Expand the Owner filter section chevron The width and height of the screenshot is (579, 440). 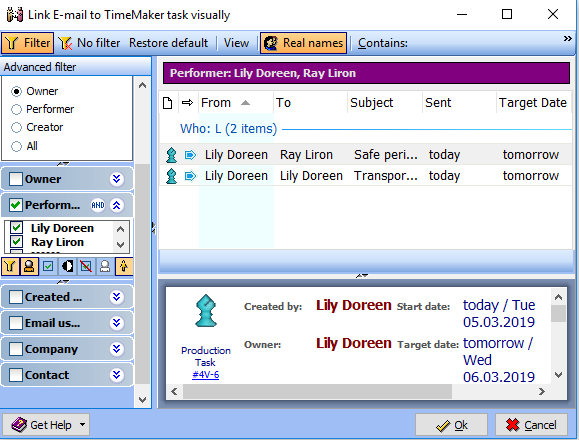pyautogui.click(x=117, y=179)
